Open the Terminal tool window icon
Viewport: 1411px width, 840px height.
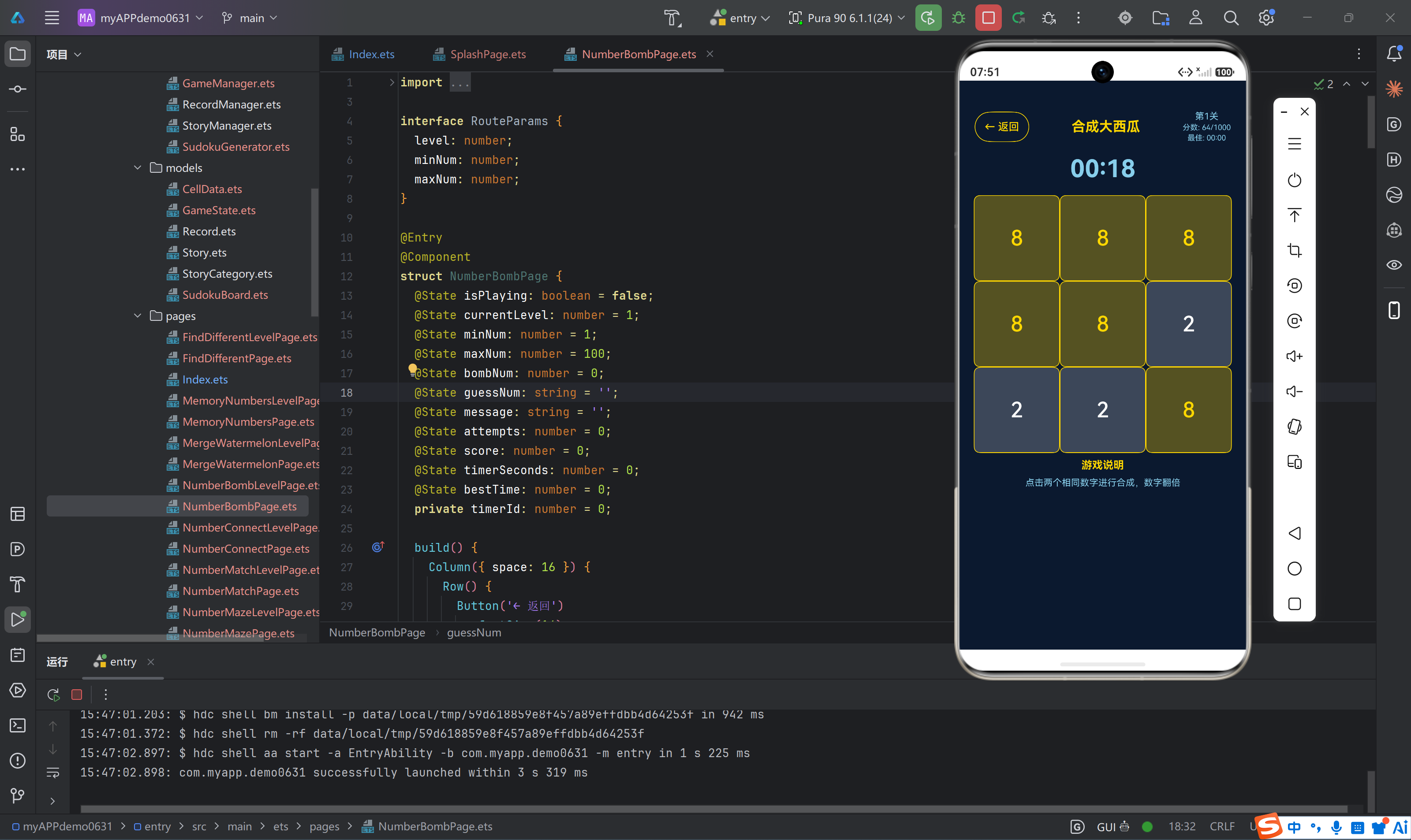click(18, 725)
